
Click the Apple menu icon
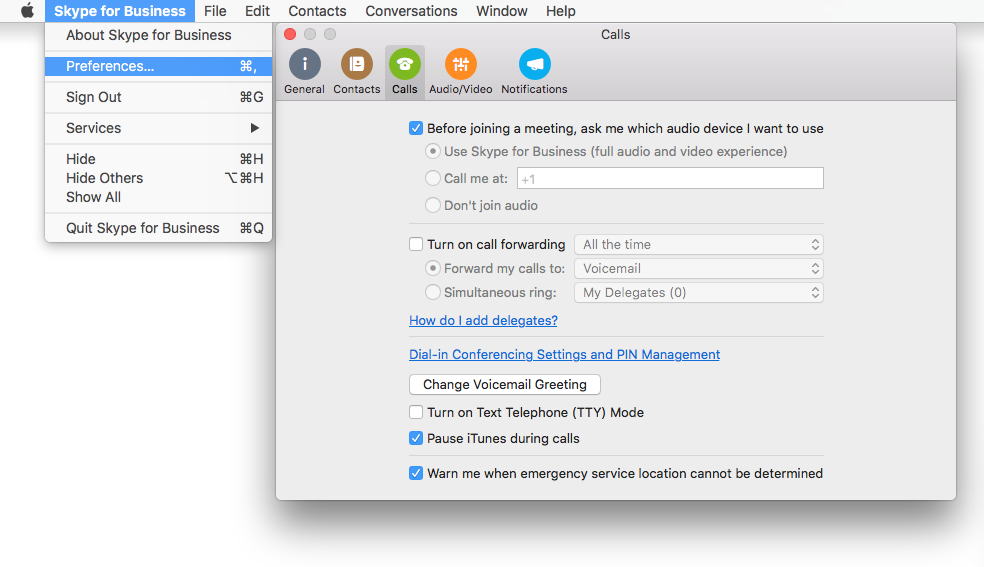click(27, 11)
